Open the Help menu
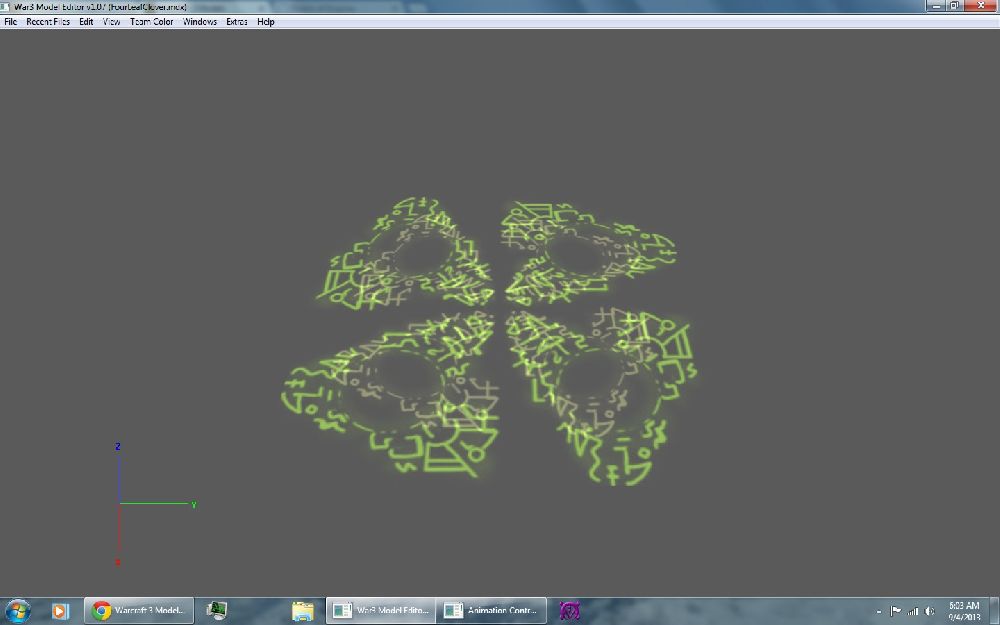Image resolution: width=1000 pixels, height=625 pixels. pos(265,22)
